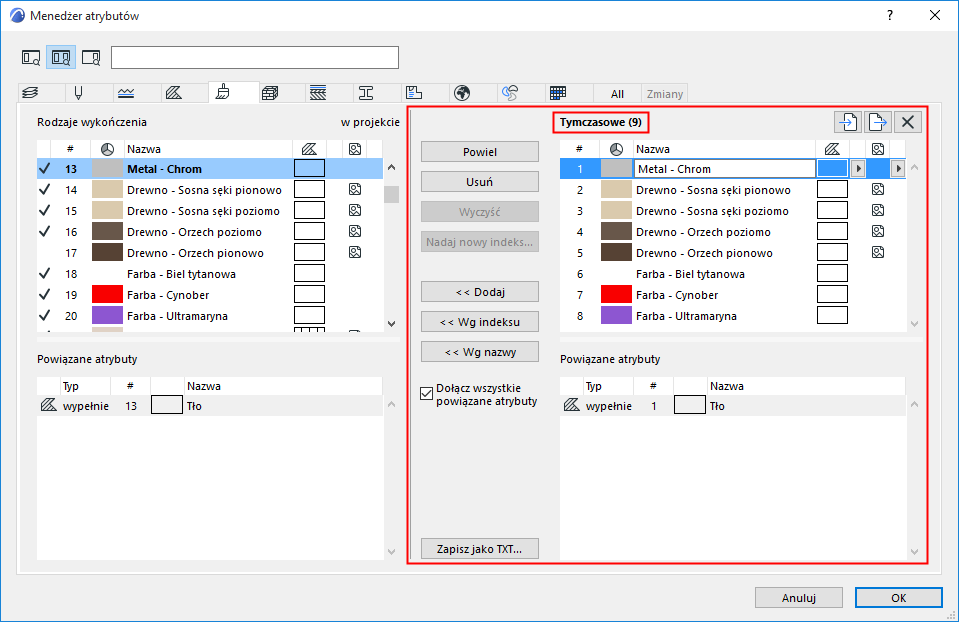
Task: Open the Zone categories attribute tab
Action: 414,93
